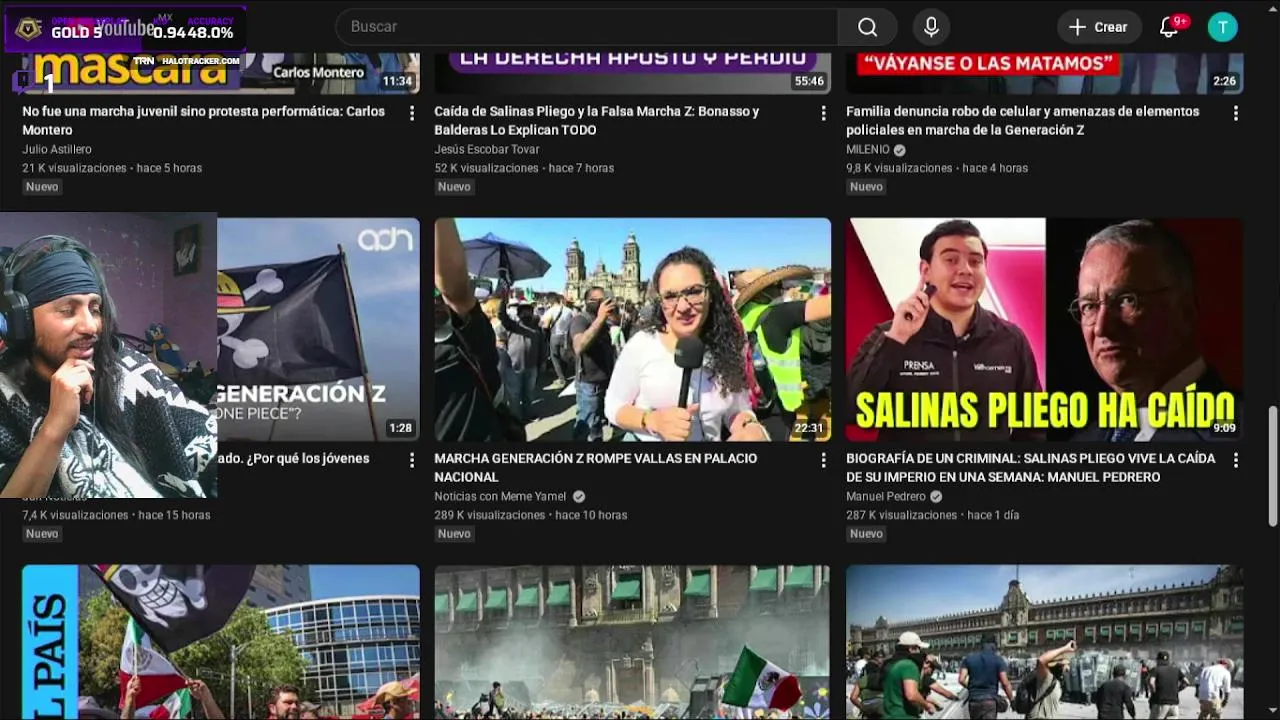This screenshot has width=1280, height=720.
Task: Click verified badge next to MILENIO
Action: pyautogui.click(x=899, y=150)
